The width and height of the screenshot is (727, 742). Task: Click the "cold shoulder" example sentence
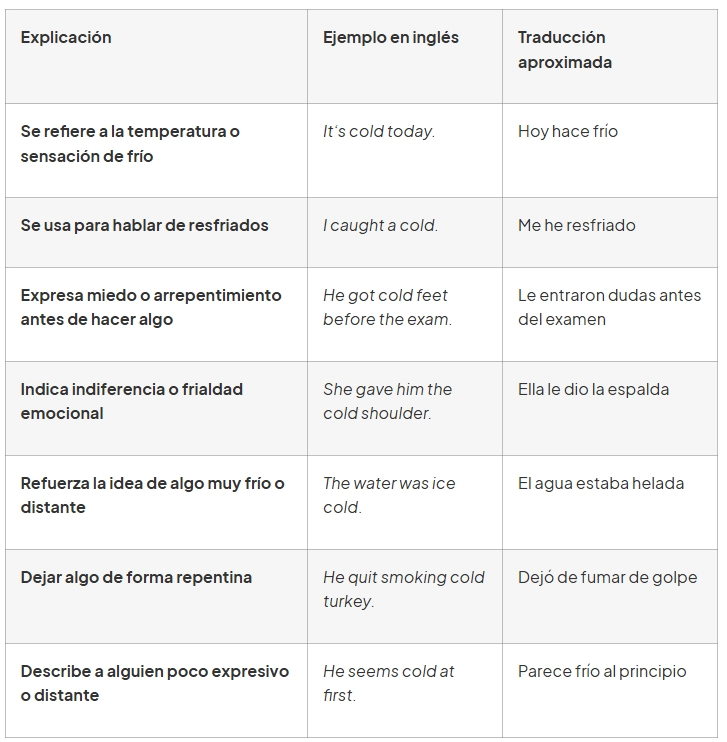tap(387, 402)
